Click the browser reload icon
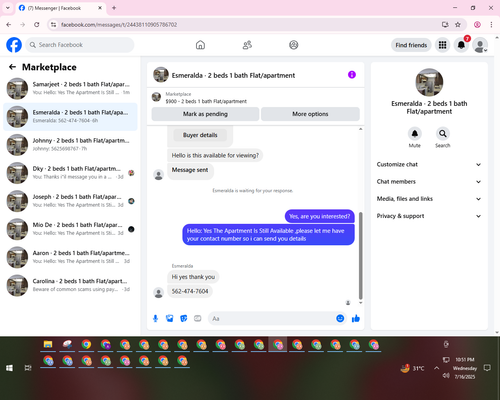This screenshot has width=500, height=400. tap(37, 25)
